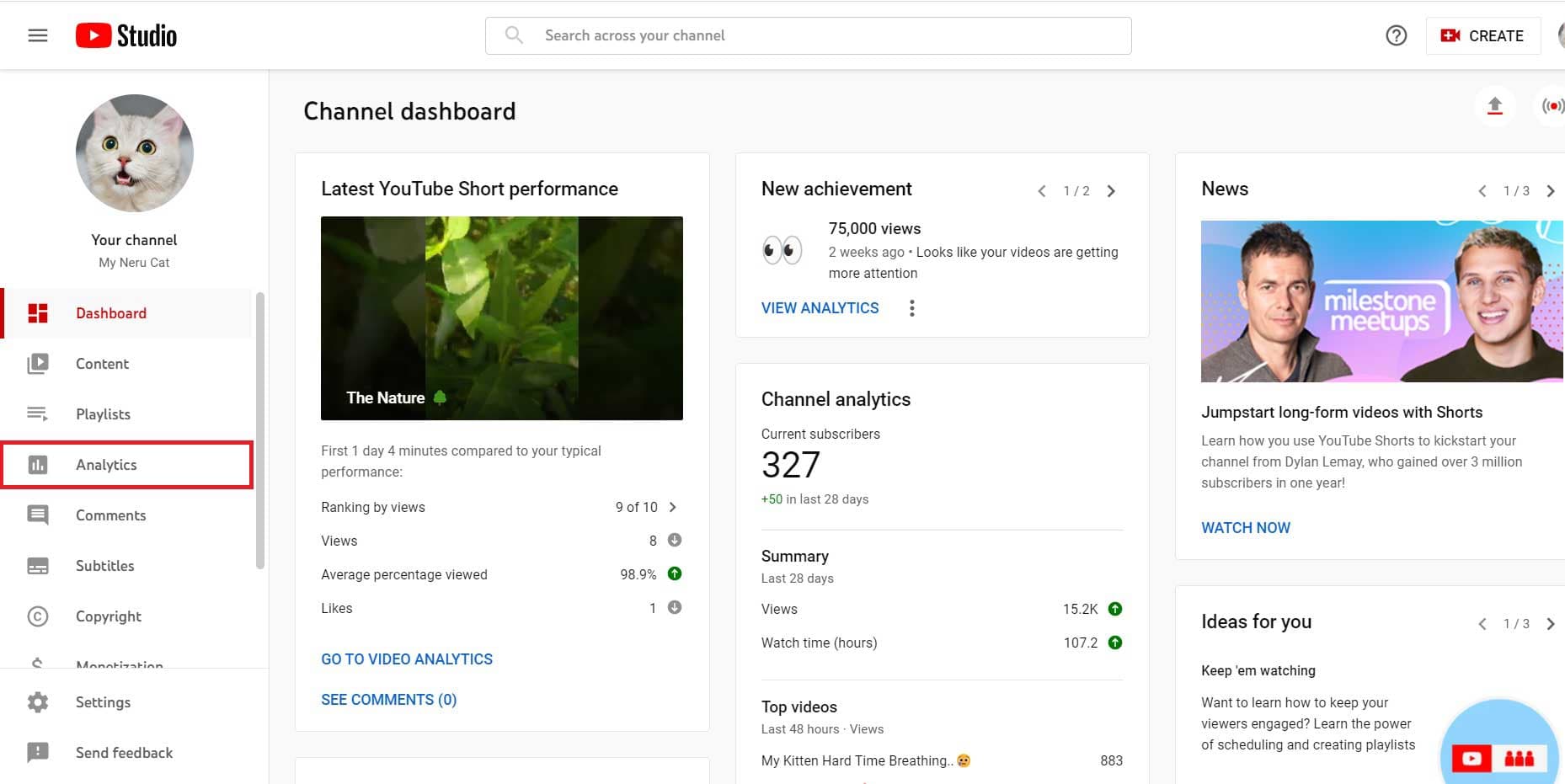Start a stream via the Go Live icon
Screen dimensions: 1565x784
point(1552,106)
